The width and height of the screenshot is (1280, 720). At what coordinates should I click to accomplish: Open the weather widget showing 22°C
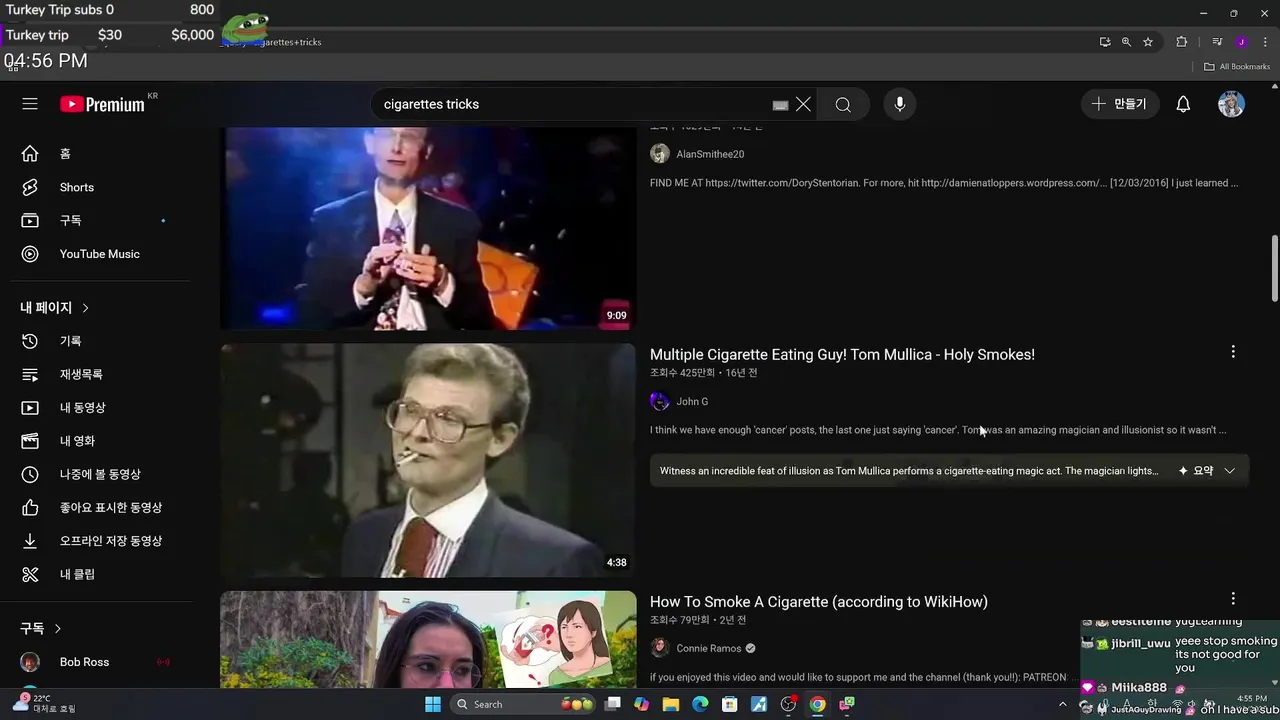click(45, 703)
